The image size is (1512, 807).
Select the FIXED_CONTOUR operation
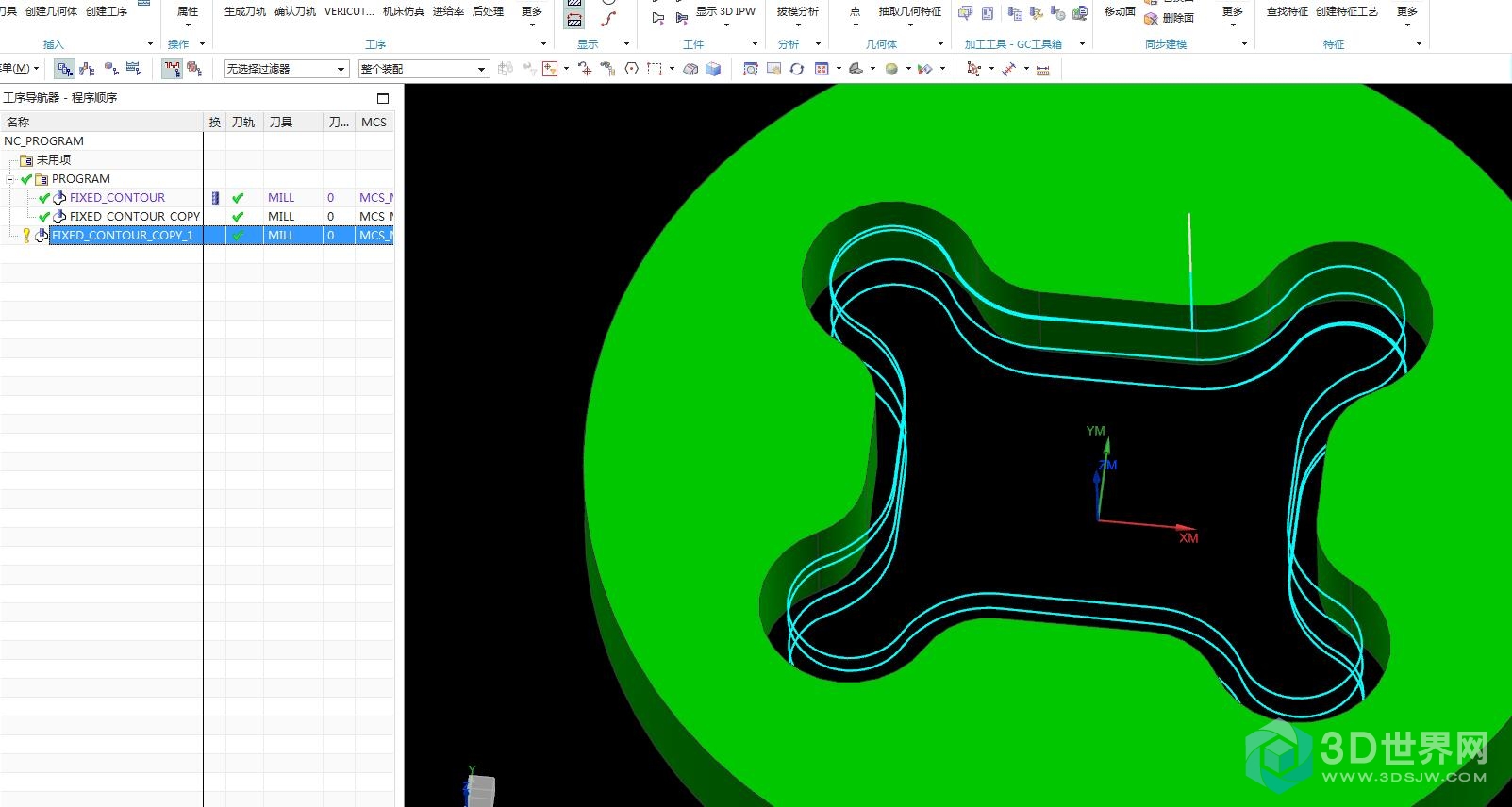pos(117,198)
